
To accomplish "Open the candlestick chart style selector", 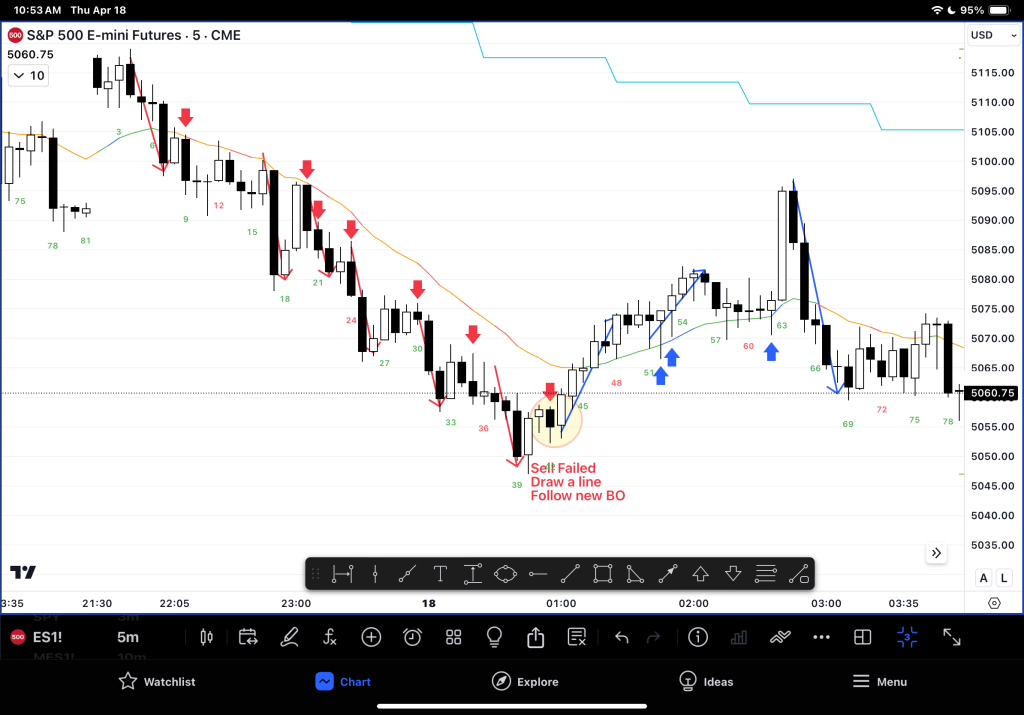I will pos(208,637).
